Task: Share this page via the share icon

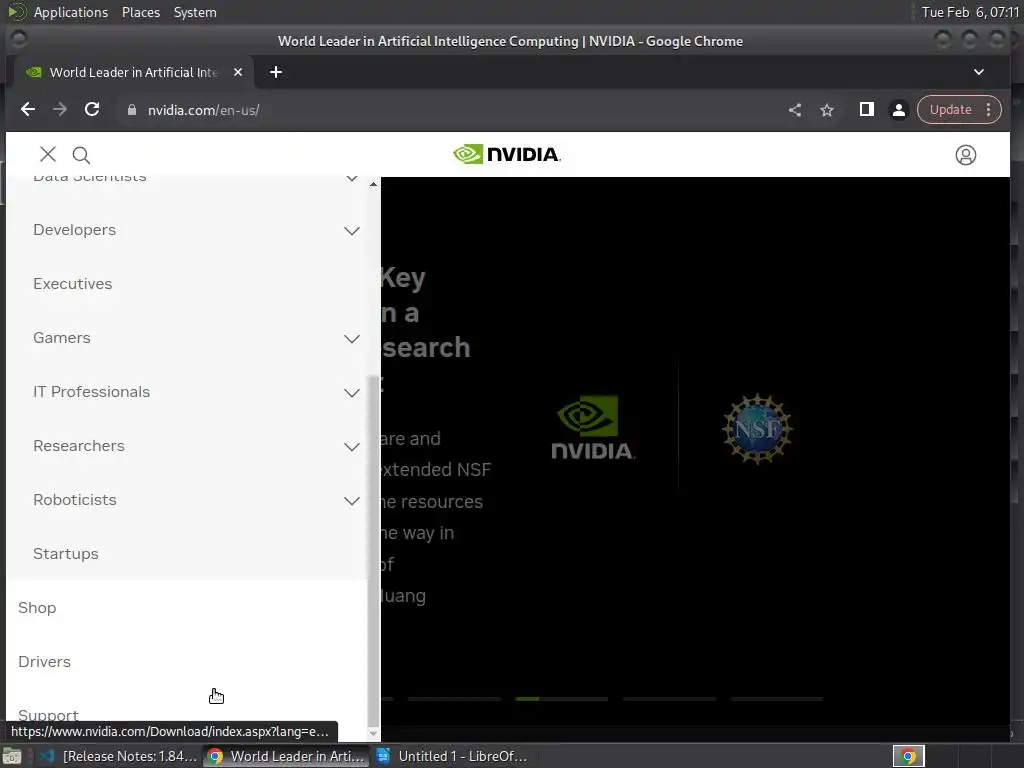Action: coord(795,110)
